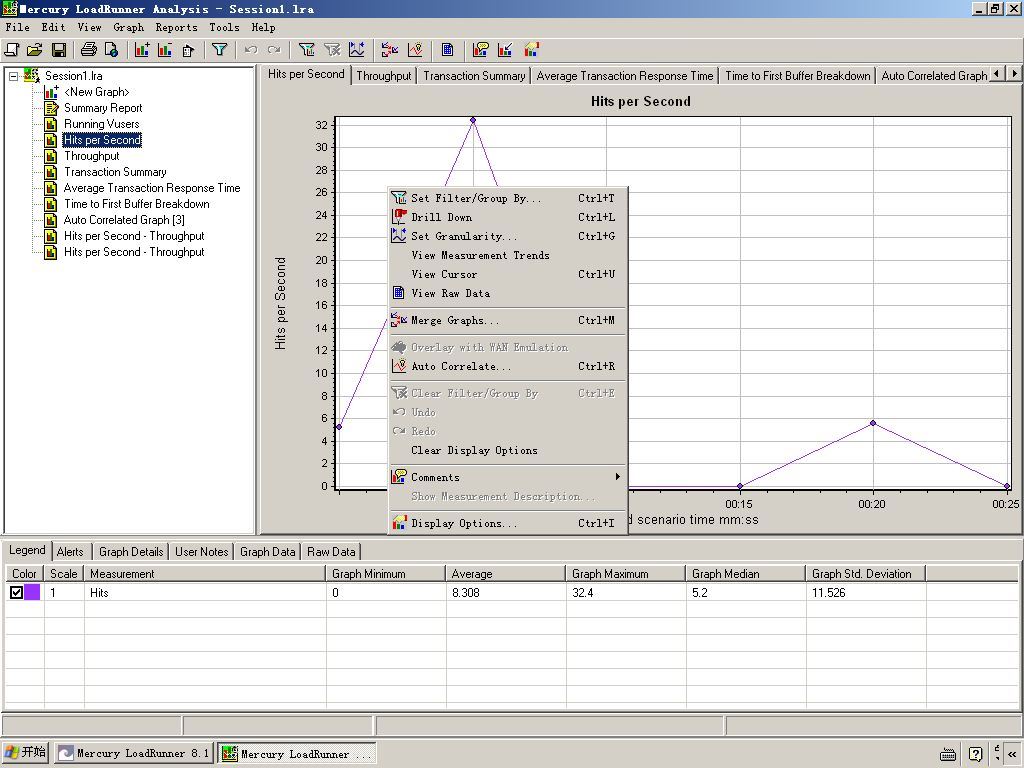Viewport: 1024px width, 768px height.
Task: Open the lower Raw Data tab
Action: (331, 552)
